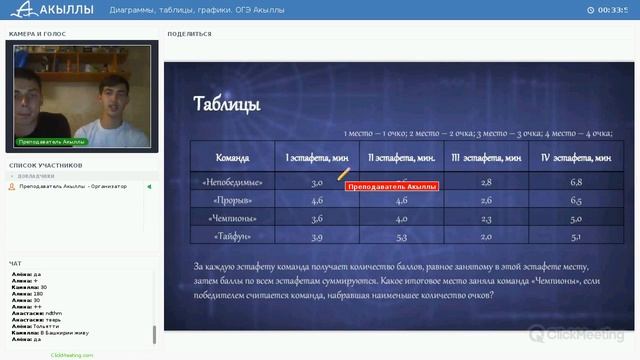Click the II эстафета, мин. column header
Viewport: 640px width, 360px height.
tap(402, 158)
